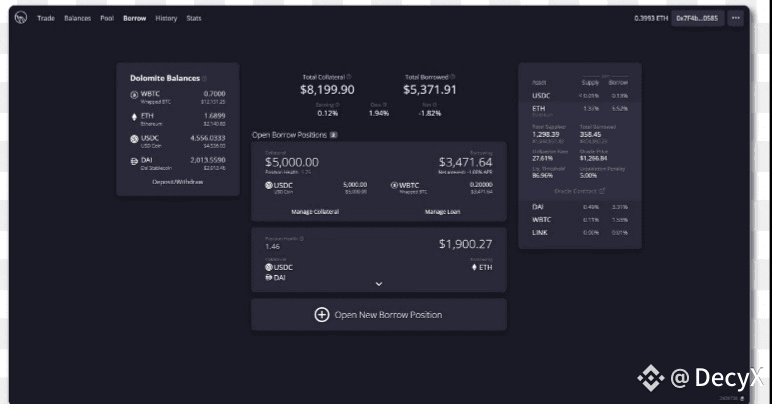The width and height of the screenshot is (772, 404).
Task: Click the WBTC coin icon in Dolomite Balances
Action: [x=134, y=95]
